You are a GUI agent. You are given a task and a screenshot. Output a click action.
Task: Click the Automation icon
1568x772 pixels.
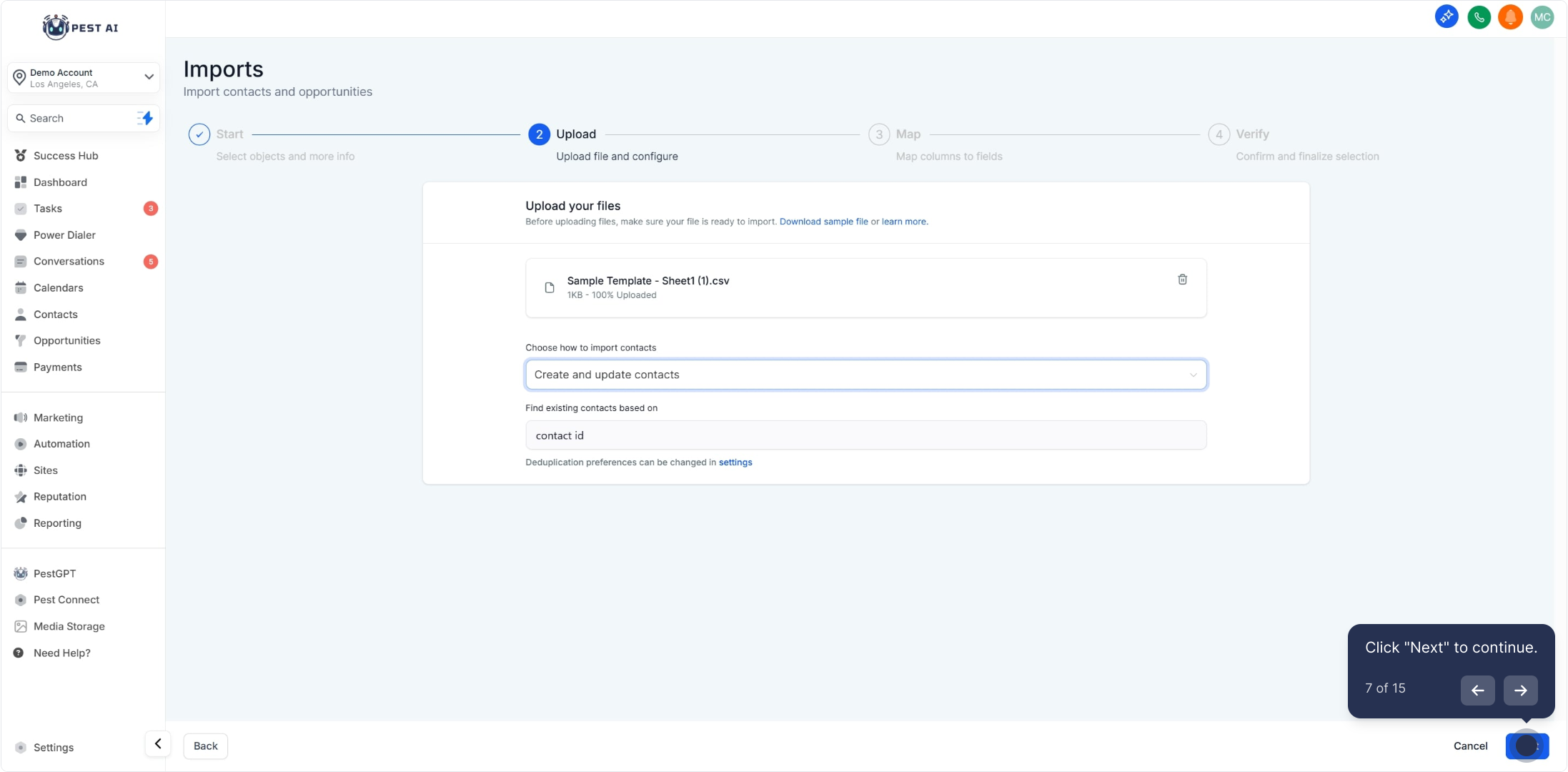click(21, 444)
